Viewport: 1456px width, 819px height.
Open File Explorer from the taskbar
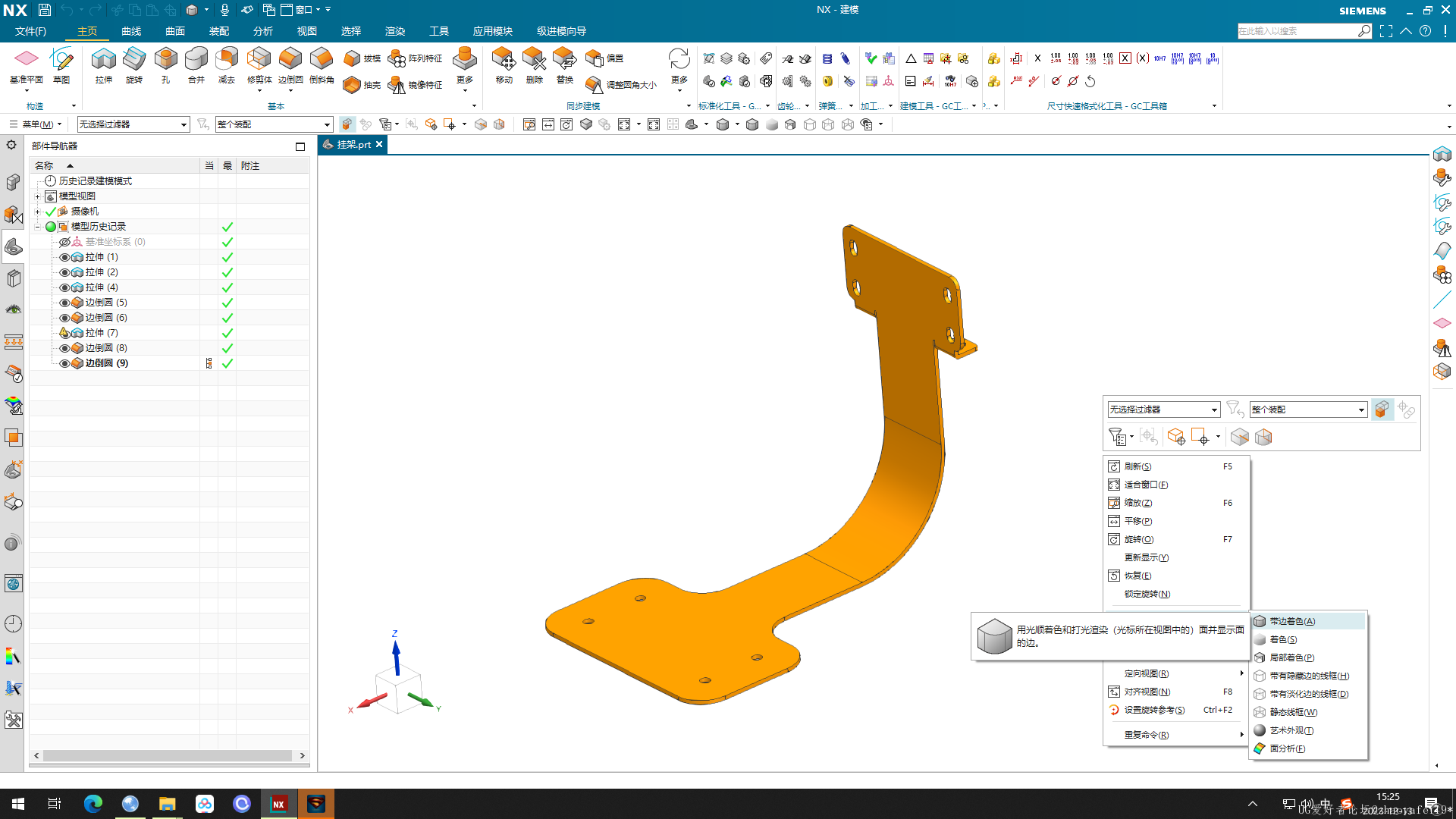pos(167,804)
